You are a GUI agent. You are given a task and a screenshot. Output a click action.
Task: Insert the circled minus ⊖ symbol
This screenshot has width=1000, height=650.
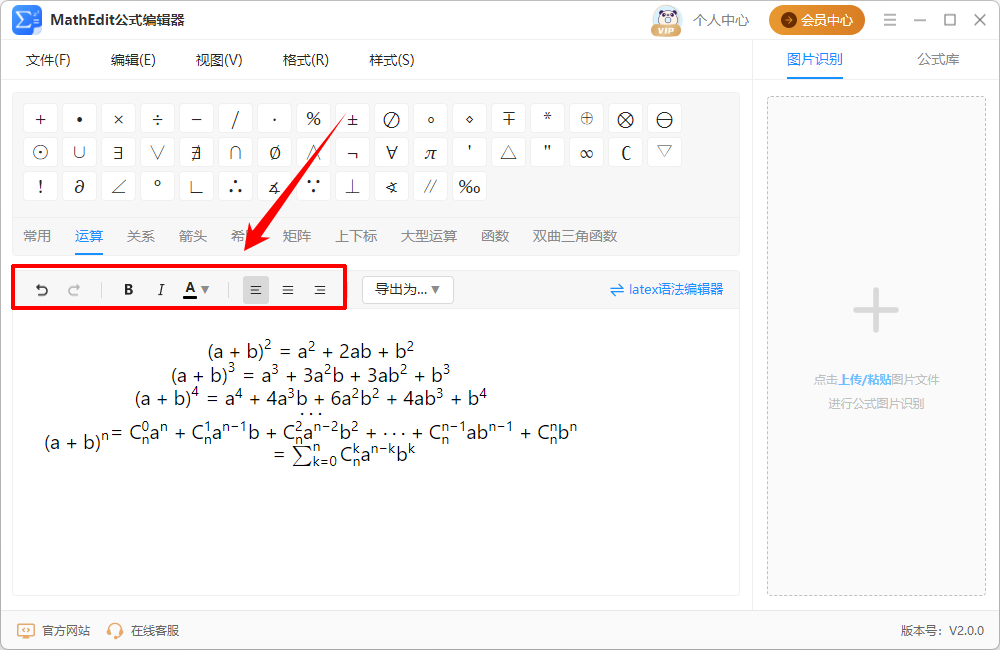coord(665,119)
